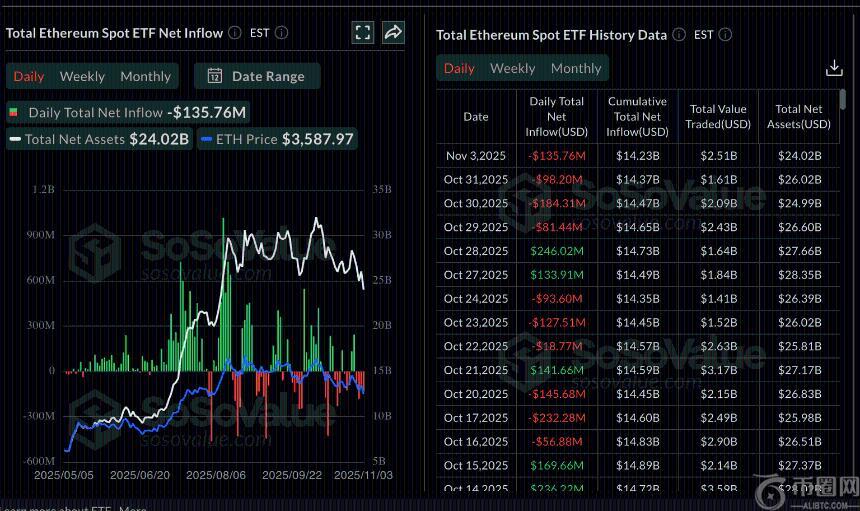The height and width of the screenshot is (511, 860).
Task: Select Daily tab on history table
Action: (459, 68)
